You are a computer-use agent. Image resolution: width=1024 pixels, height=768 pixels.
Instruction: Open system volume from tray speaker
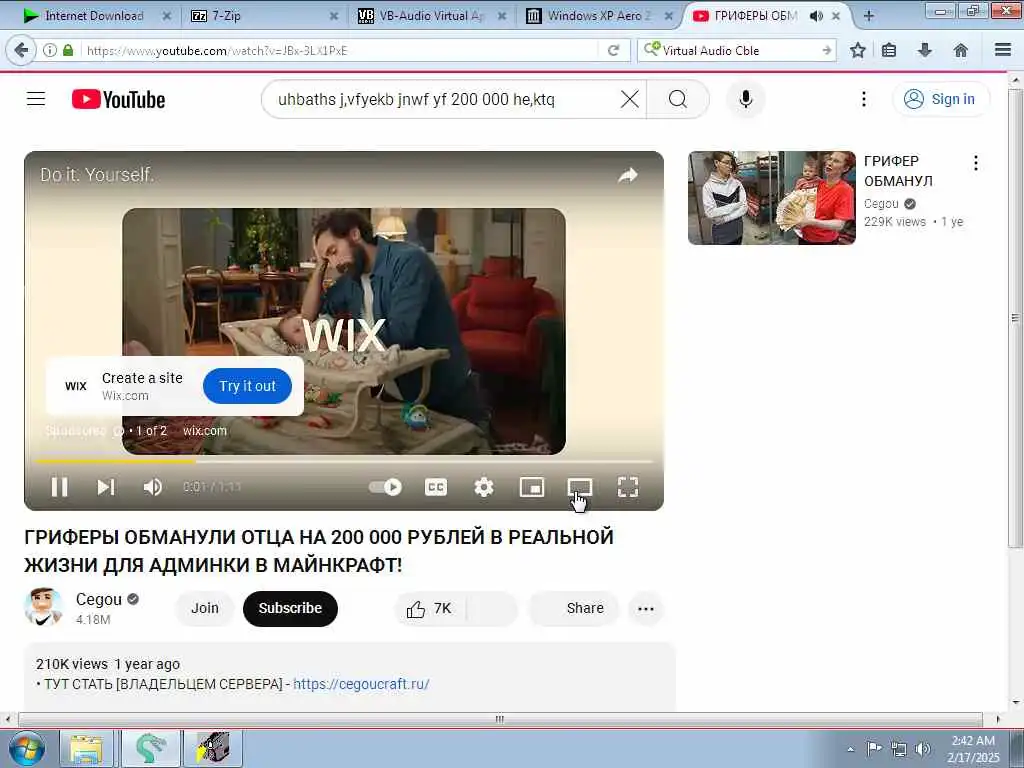(922, 749)
